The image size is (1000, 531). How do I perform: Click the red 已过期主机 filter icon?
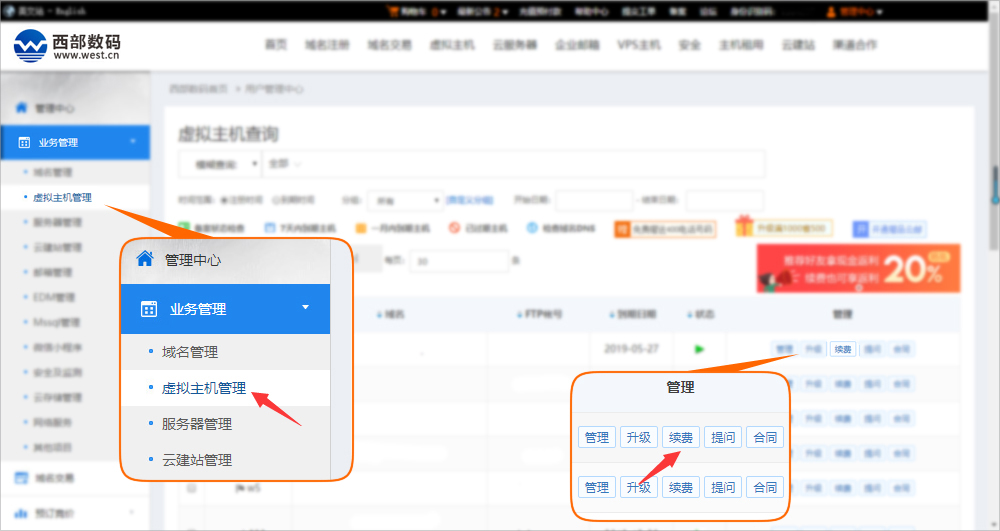tap(454, 228)
